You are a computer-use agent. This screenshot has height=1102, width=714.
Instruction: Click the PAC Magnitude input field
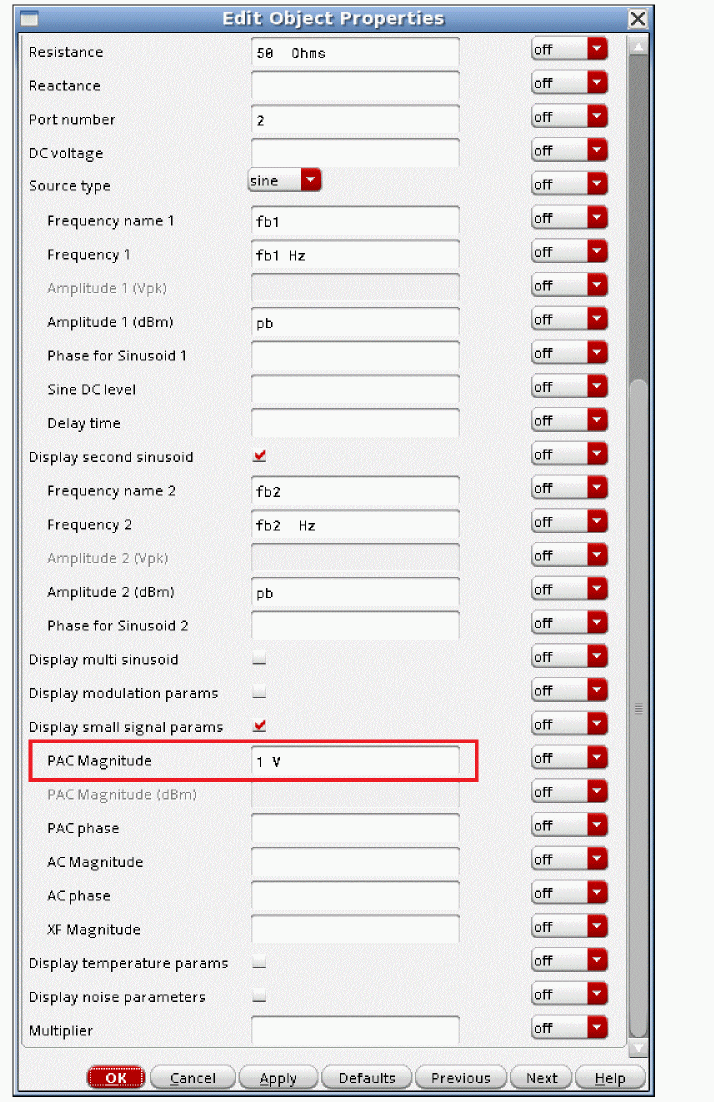[x=355, y=761]
